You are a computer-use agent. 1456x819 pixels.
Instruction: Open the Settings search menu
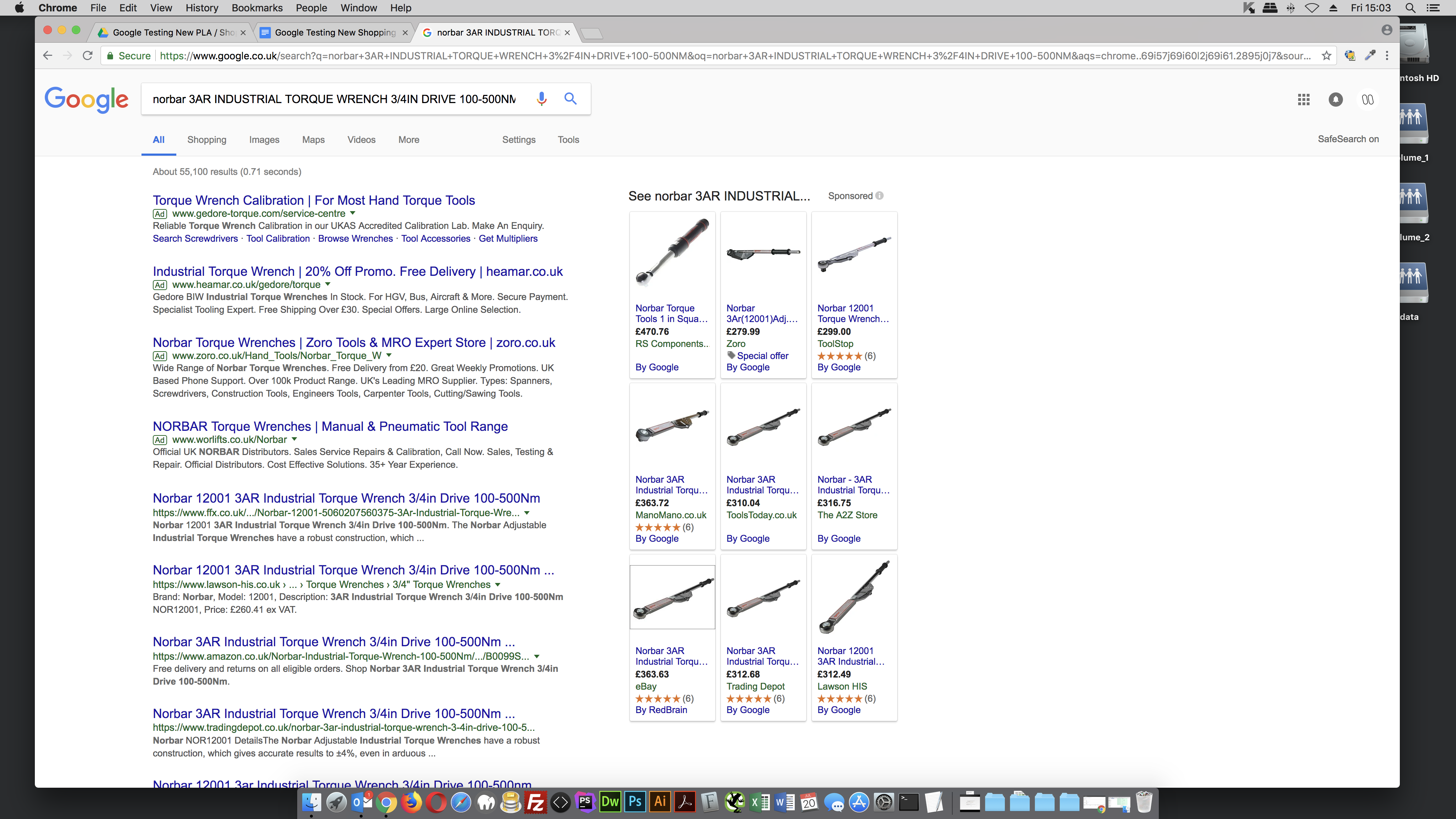tap(518, 140)
